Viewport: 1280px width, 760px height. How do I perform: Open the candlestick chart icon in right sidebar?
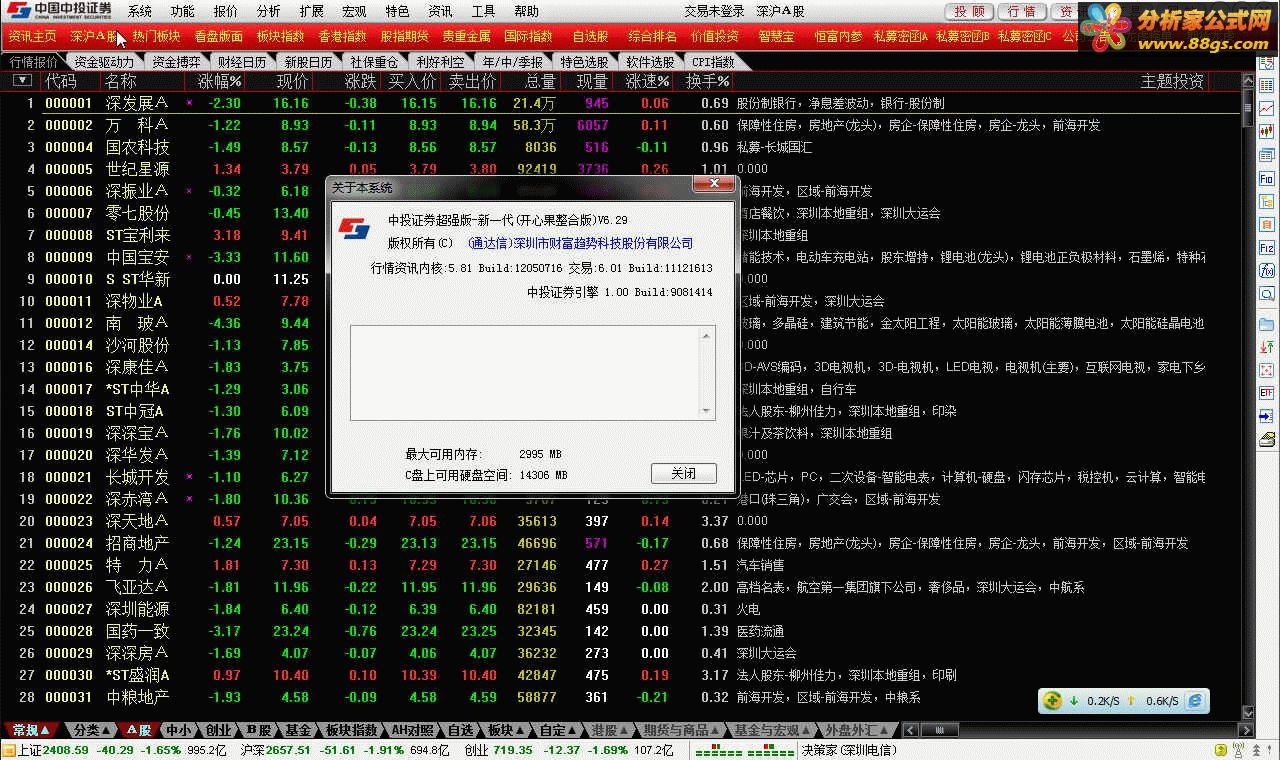pos(1266,130)
